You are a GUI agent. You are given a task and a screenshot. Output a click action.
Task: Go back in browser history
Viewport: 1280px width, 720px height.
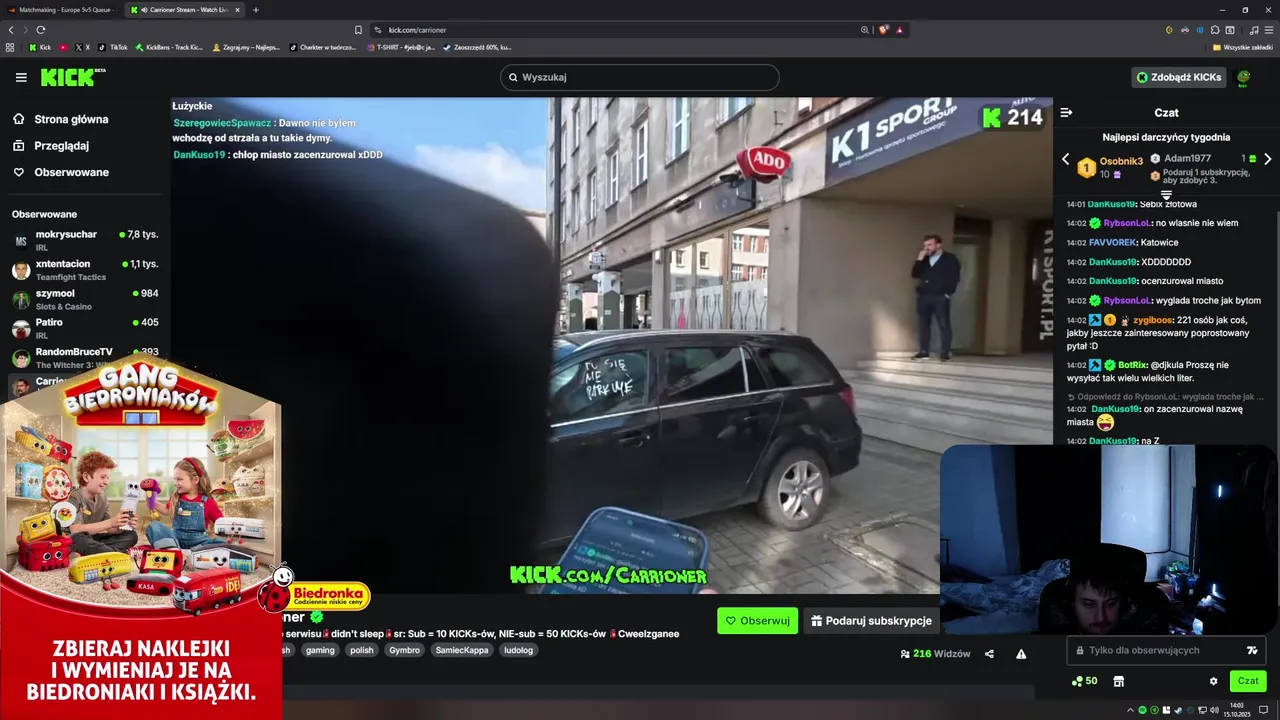[11, 30]
